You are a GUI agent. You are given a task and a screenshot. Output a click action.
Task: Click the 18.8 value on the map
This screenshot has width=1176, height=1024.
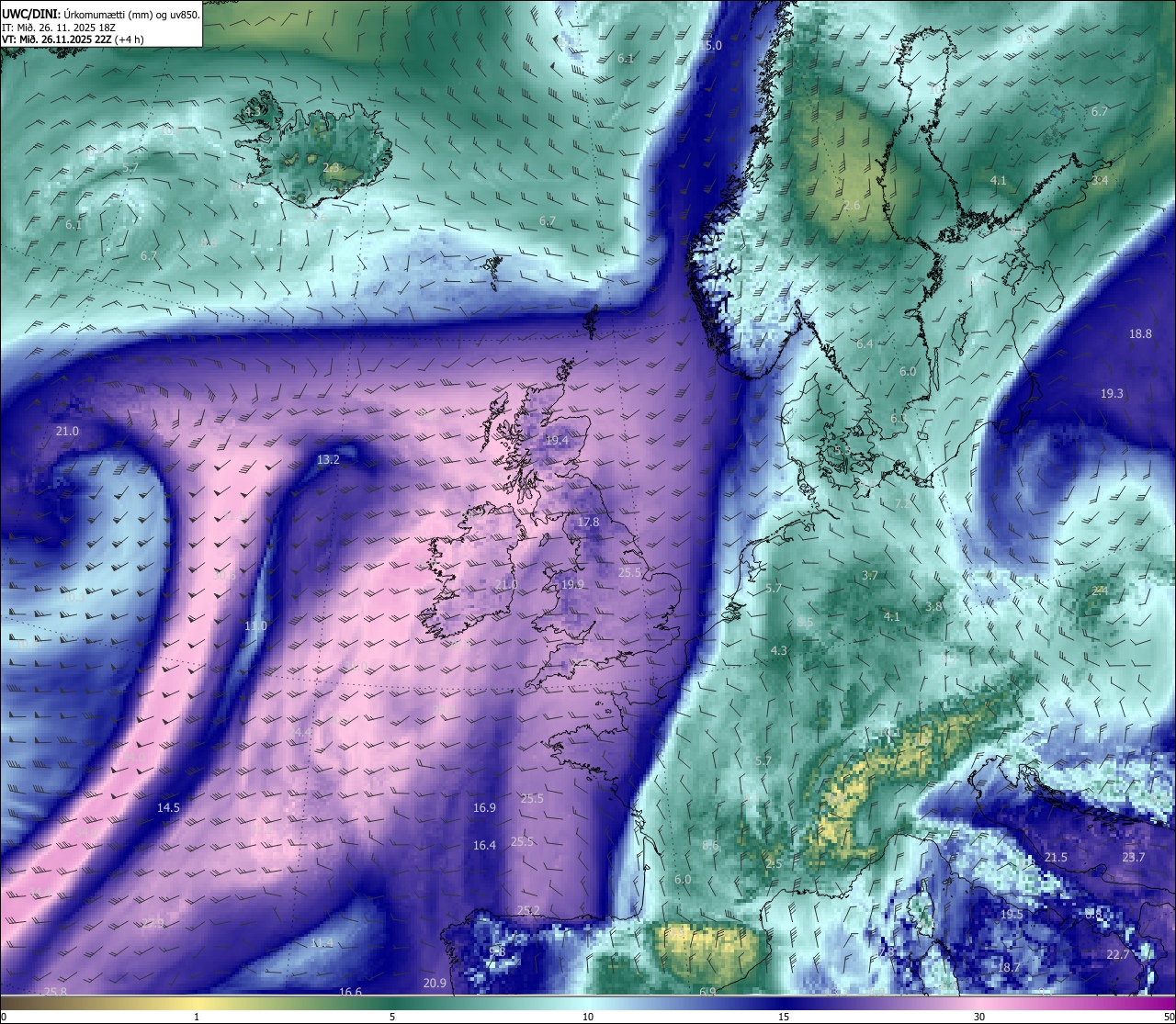pyautogui.click(x=1140, y=334)
